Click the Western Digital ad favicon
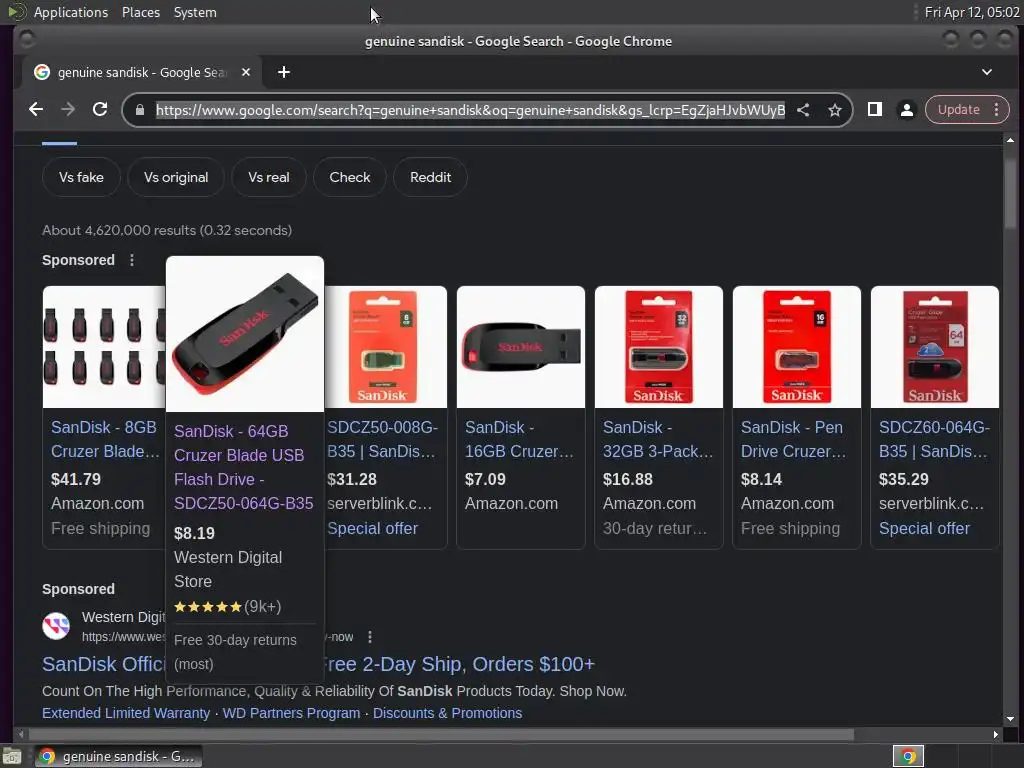 pyautogui.click(x=56, y=626)
